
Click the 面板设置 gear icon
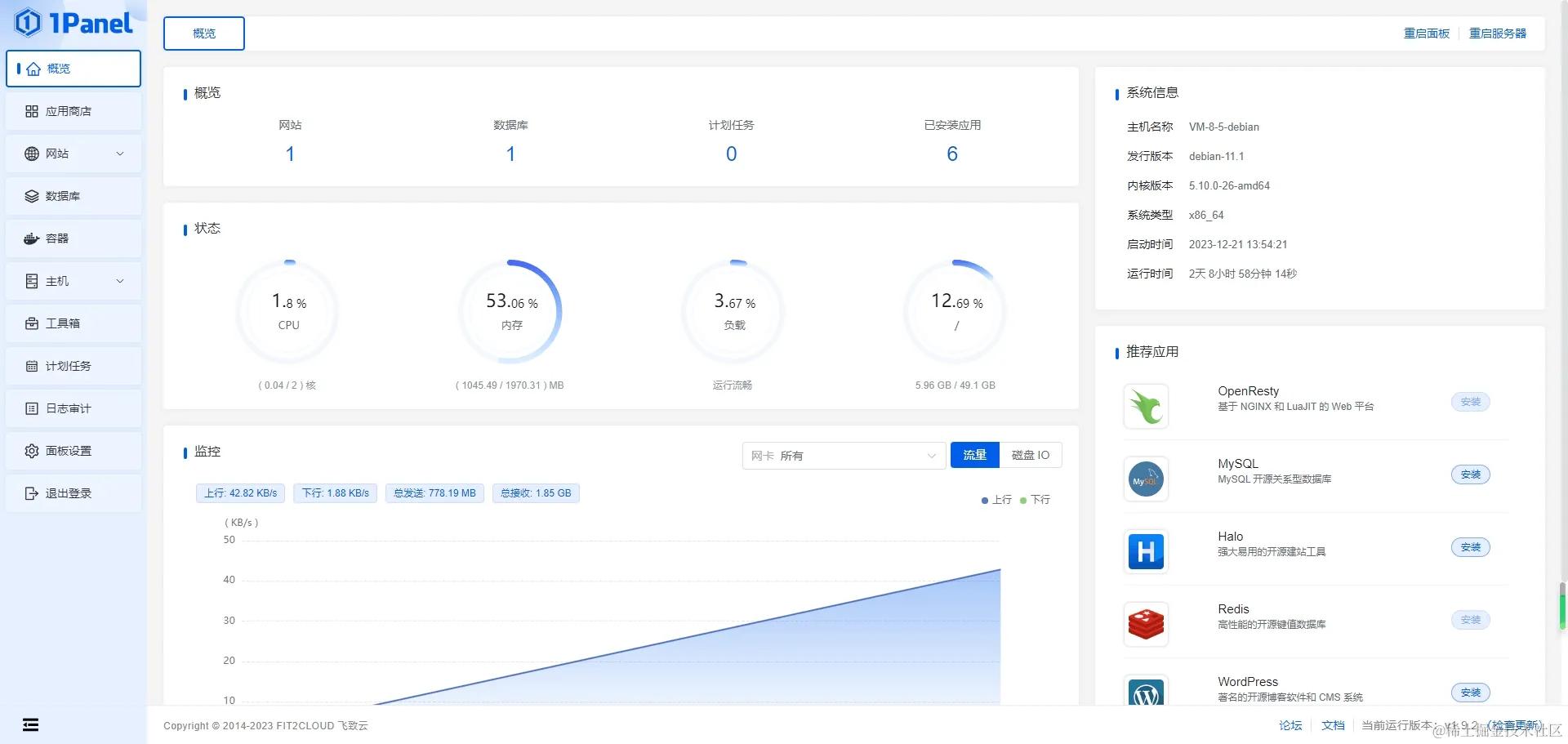coord(32,451)
